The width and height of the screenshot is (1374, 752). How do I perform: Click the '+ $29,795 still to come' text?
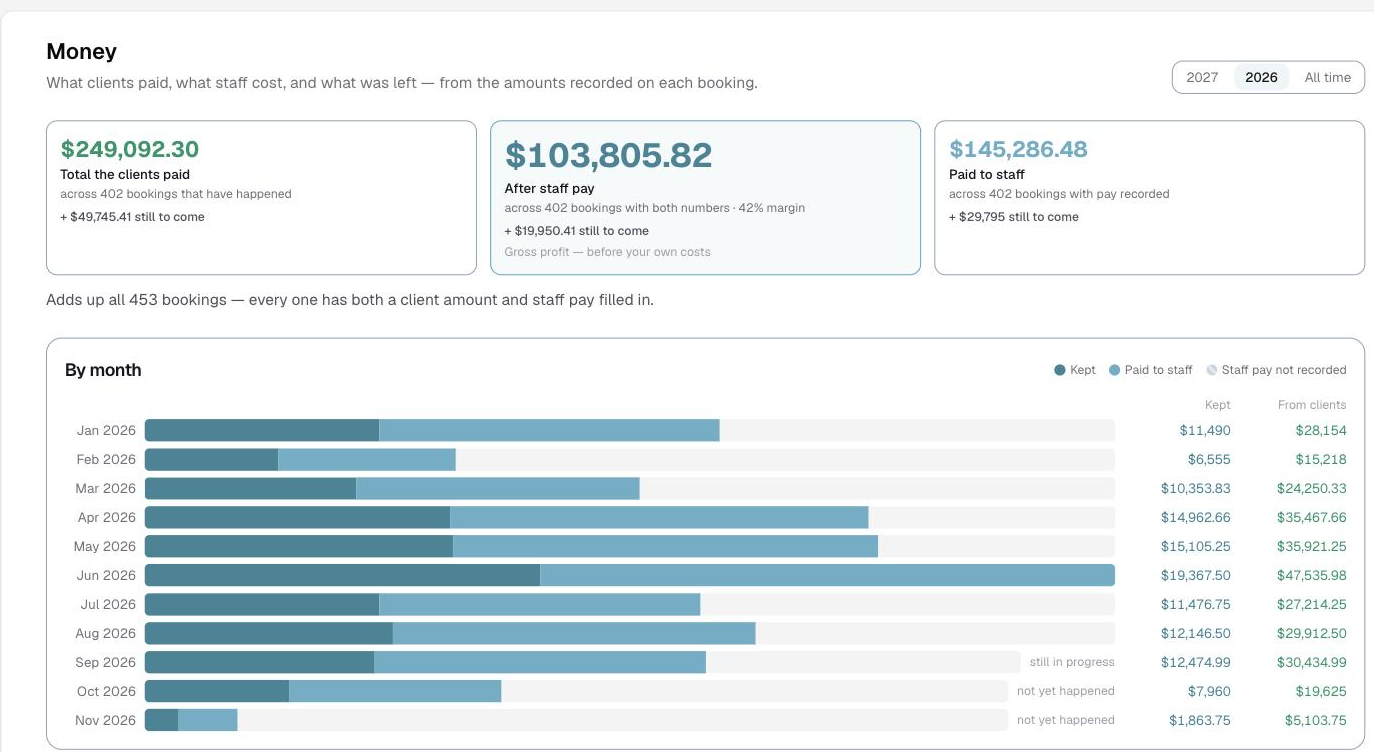[1014, 217]
